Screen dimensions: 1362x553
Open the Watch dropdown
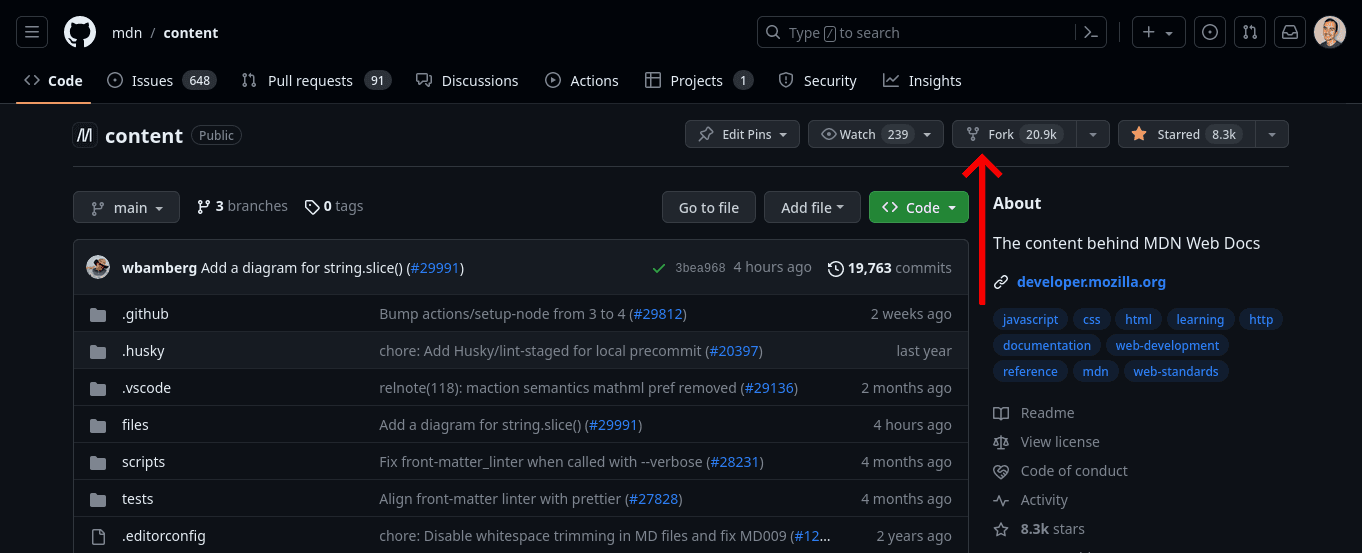[875, 134]
